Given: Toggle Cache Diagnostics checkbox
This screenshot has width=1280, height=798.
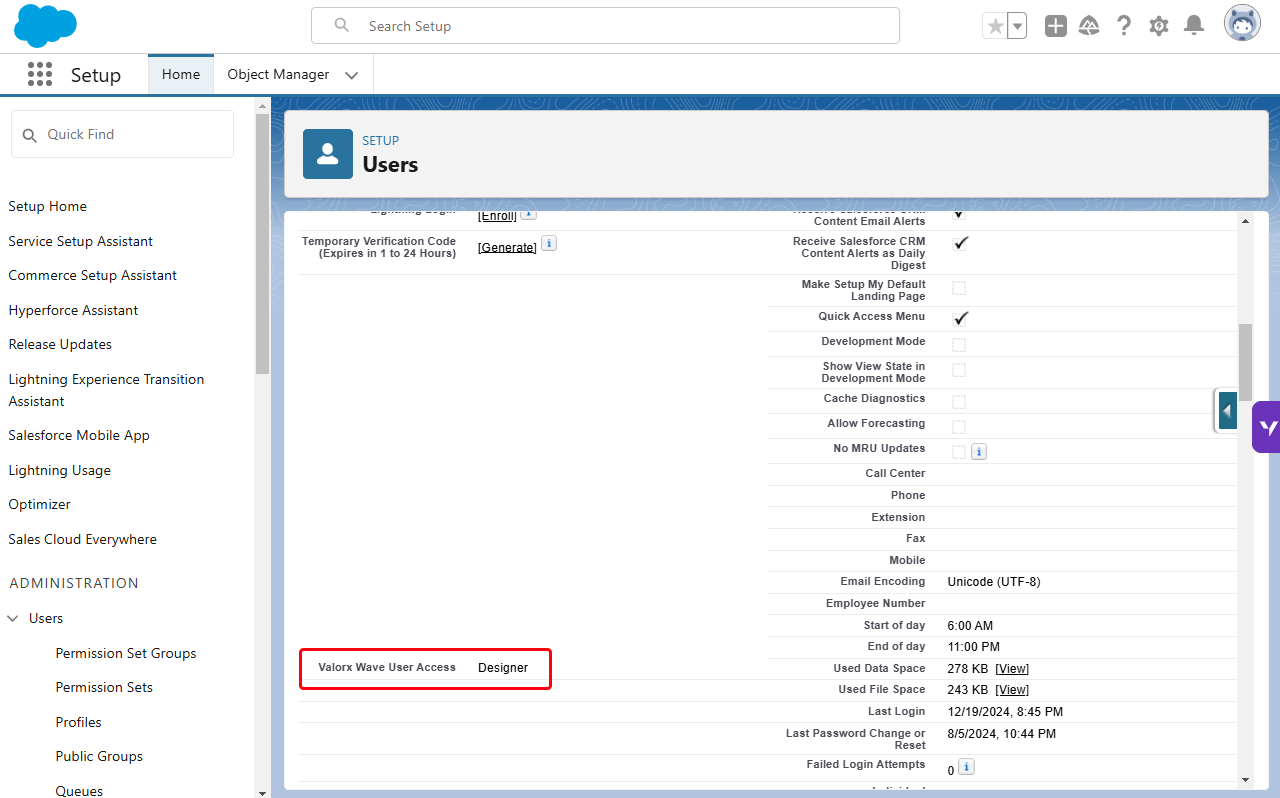Looking at the screenshot, I should click(959, 401).
